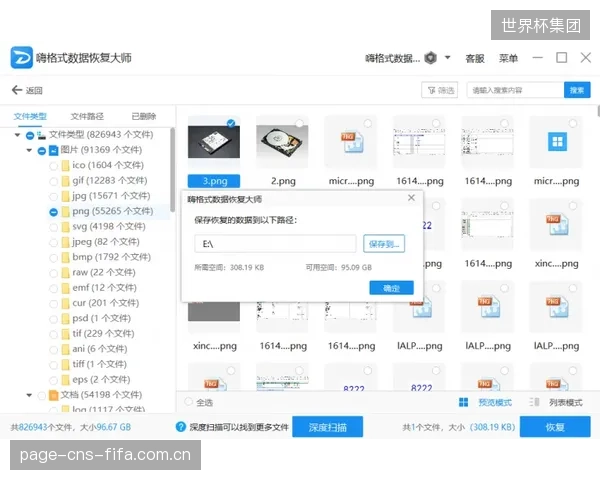The image size is (600, 480).
Task: Click the 列表模式 list icon
Action: tap(534, 402)
